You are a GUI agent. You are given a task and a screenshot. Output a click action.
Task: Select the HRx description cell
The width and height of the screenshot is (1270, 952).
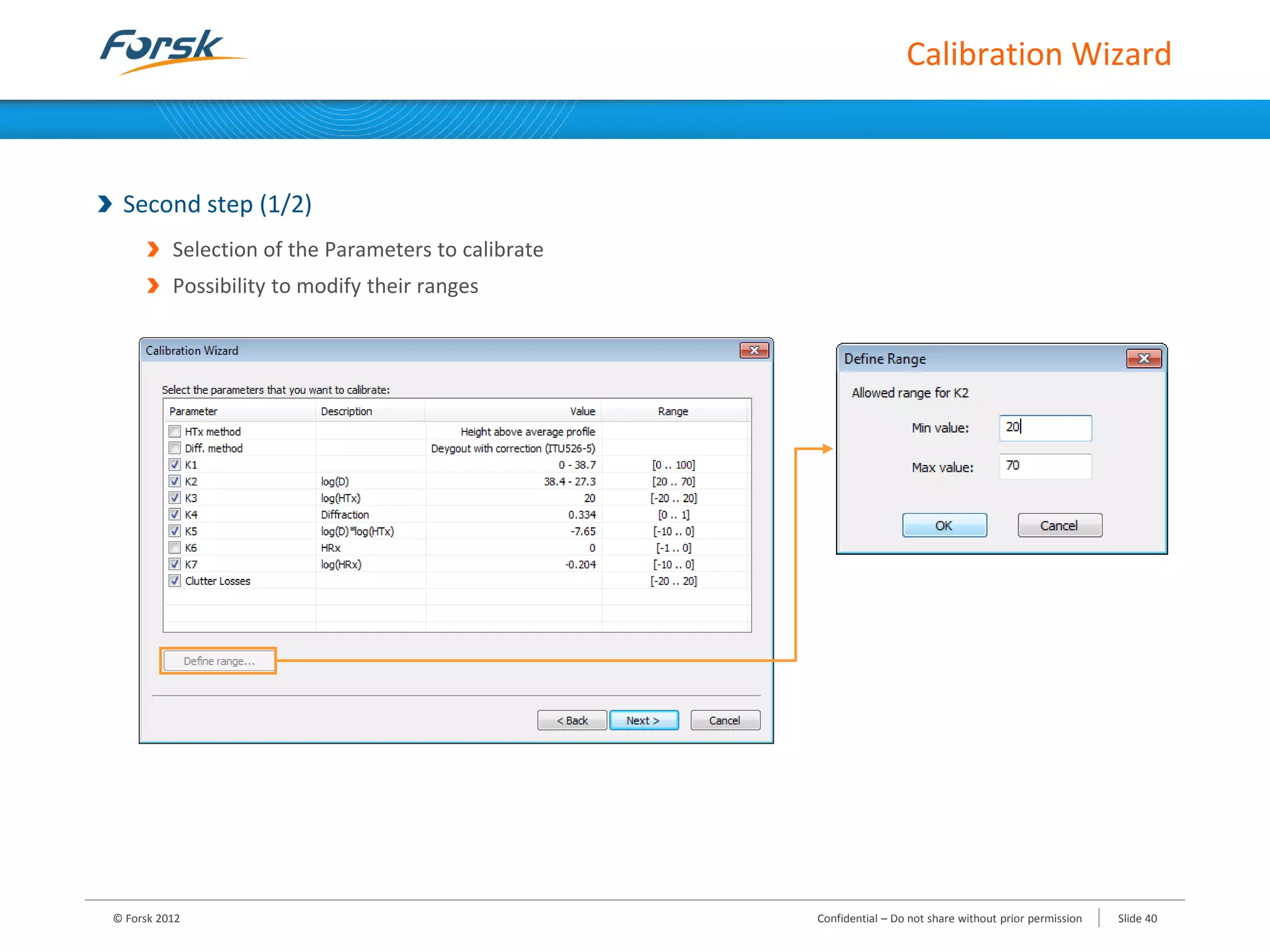pos(331,548)
